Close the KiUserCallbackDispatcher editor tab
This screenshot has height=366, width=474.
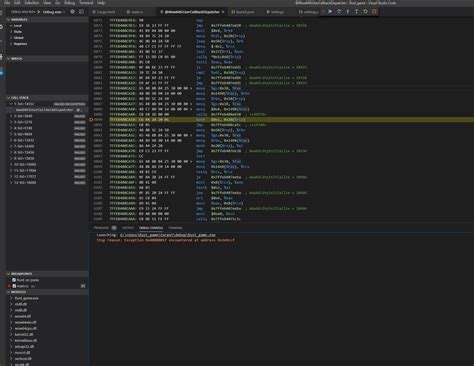223,12
